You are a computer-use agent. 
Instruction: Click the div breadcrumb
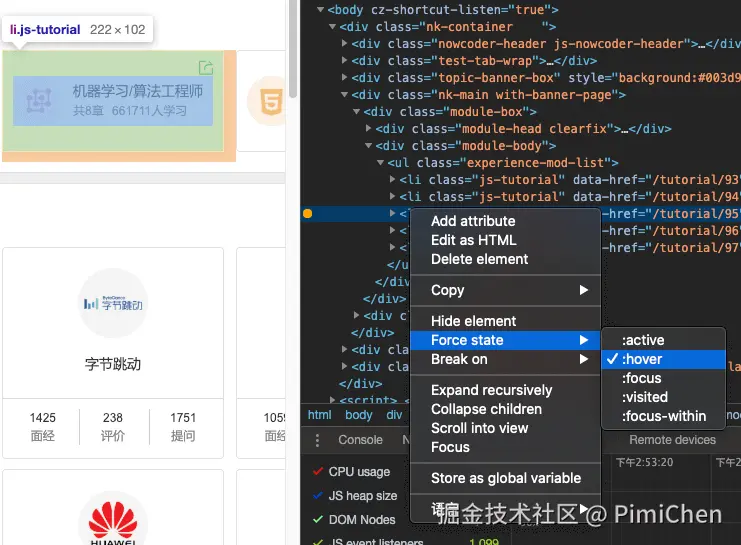[x=394, y=415]
